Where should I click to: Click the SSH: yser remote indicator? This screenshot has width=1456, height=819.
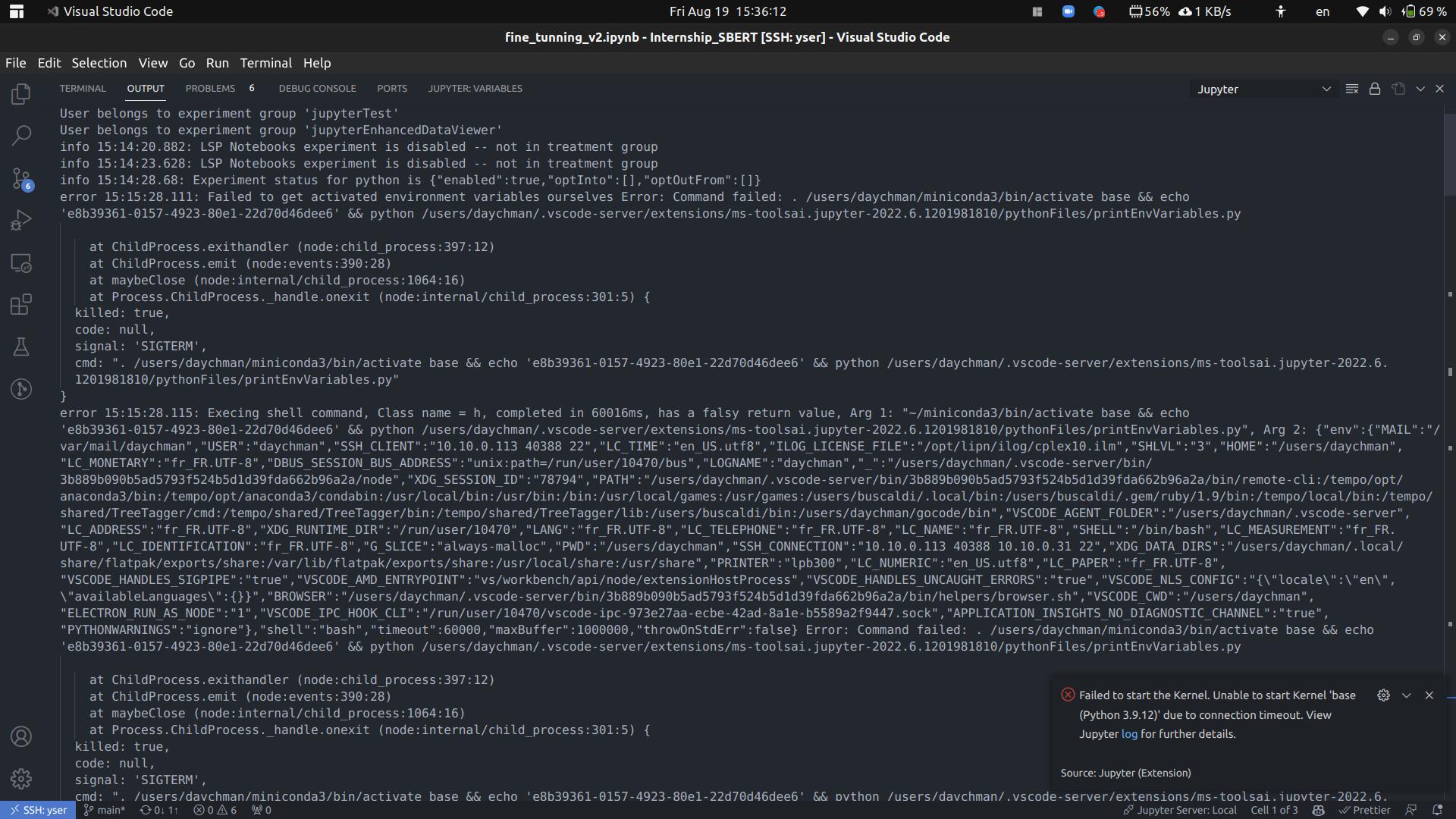pos(38,810)
